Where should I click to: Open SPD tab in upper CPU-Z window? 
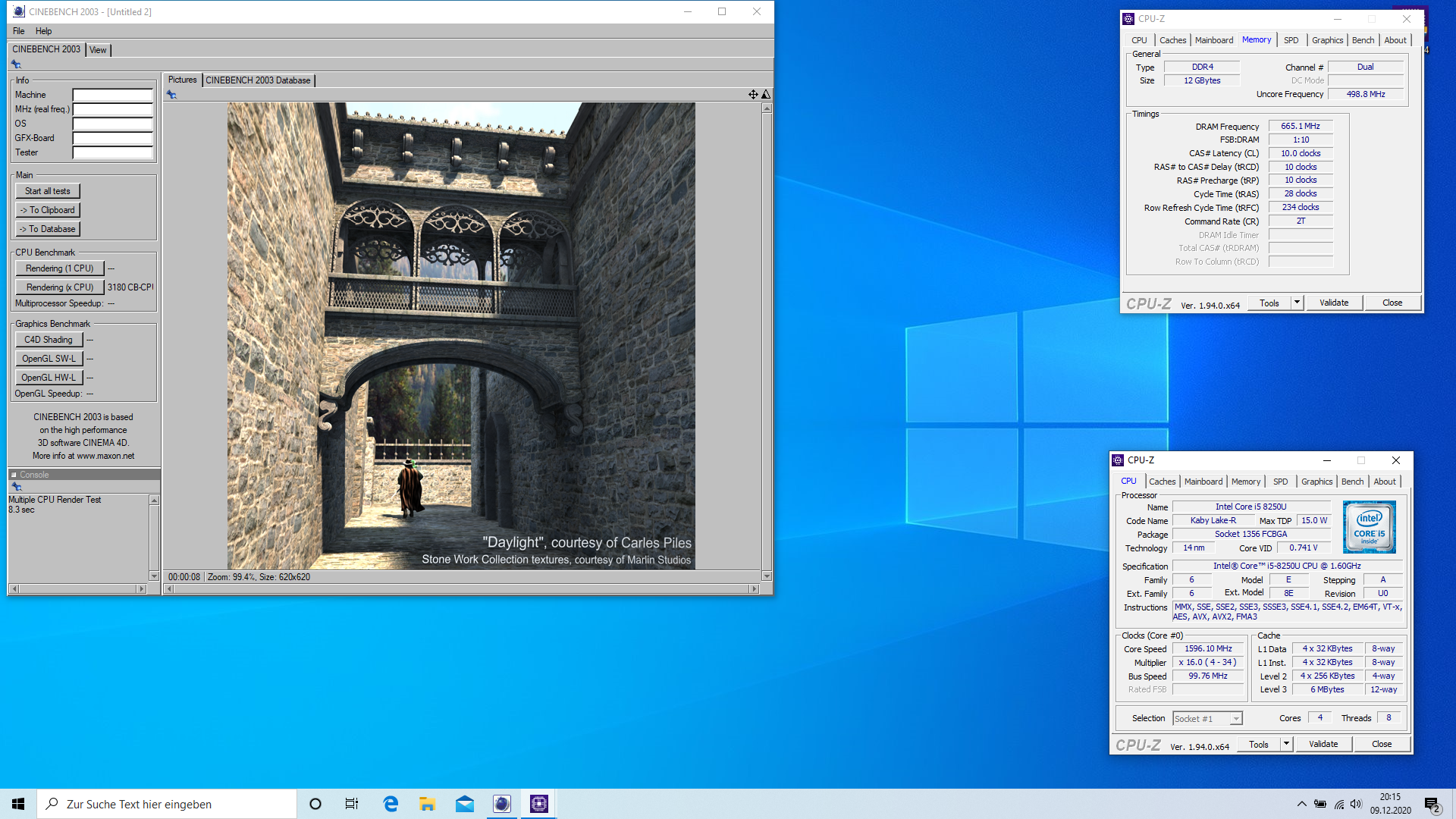click(1291, 40)
